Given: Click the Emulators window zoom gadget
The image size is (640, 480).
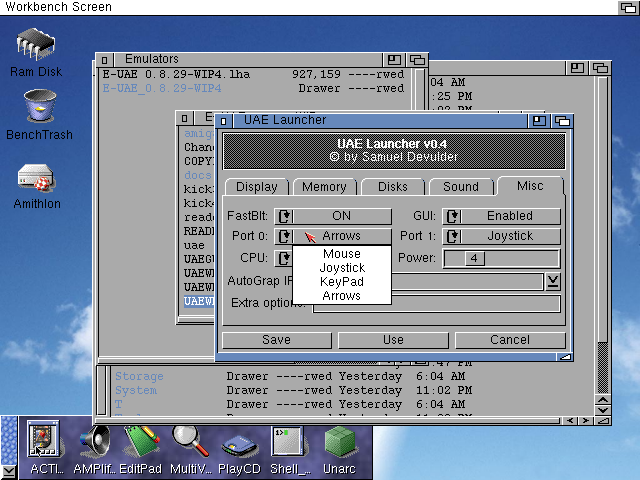Looking at the screenshot, I should point(394,60).
